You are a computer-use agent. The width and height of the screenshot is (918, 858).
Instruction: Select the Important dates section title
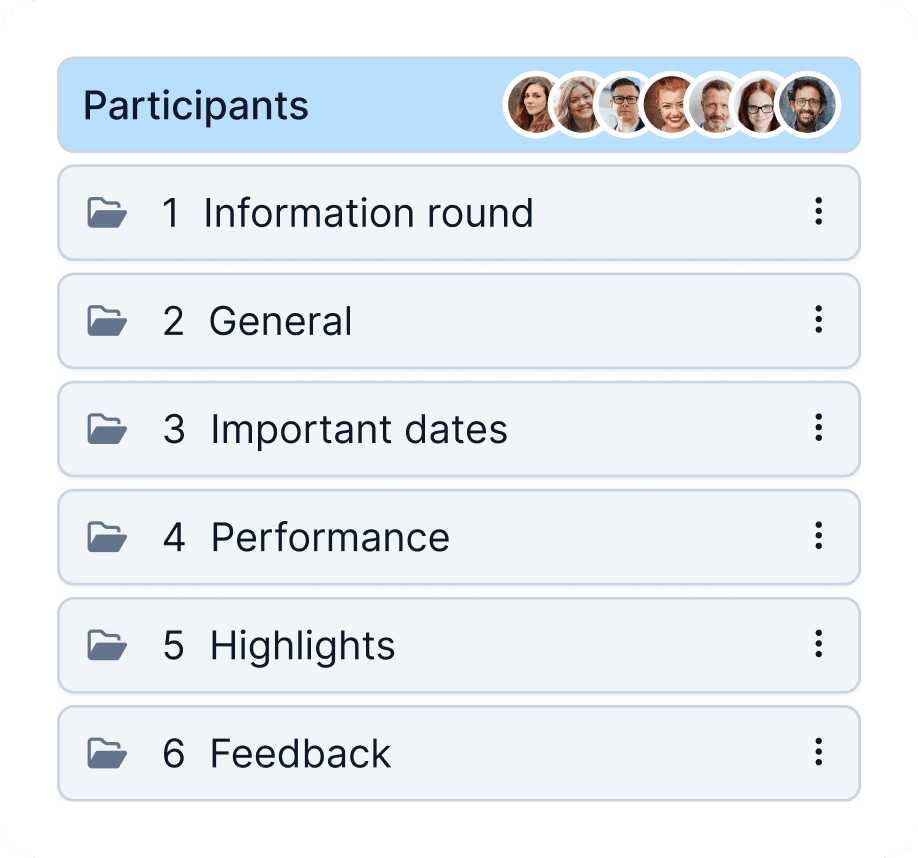pyautogui.click(x=359, y=429)
